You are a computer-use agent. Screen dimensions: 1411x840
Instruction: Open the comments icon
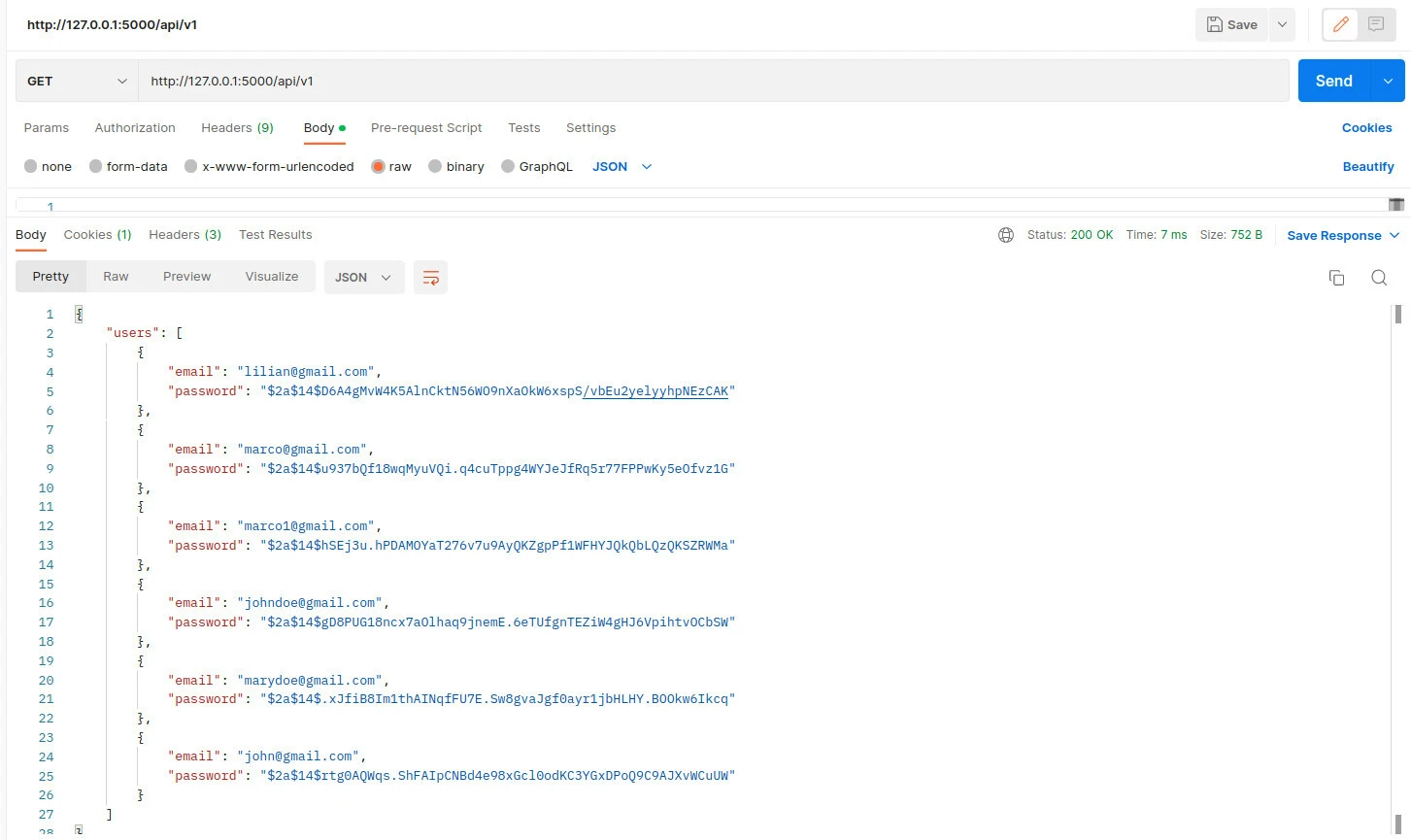(x=1376, y=25)
